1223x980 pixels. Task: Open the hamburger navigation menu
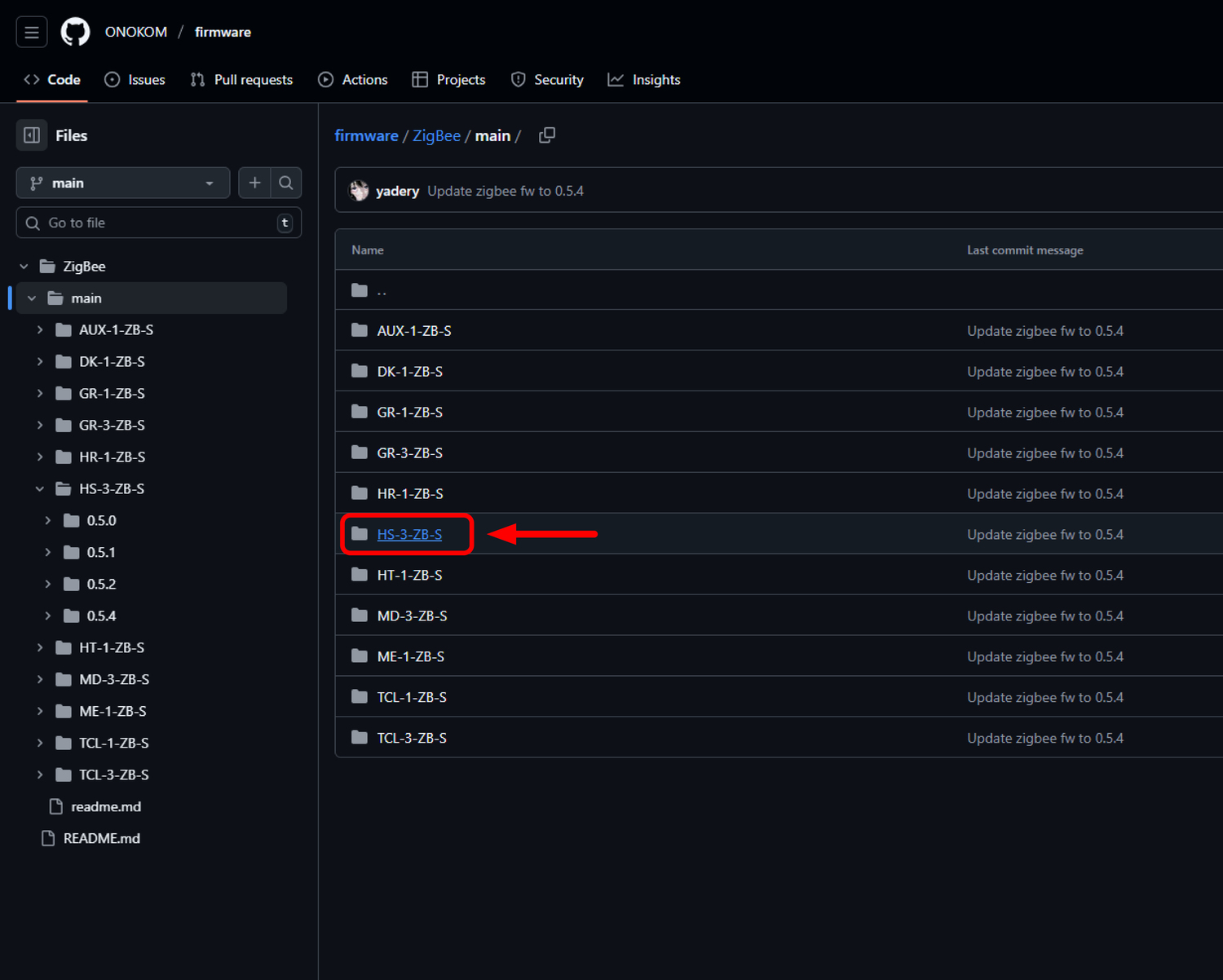[32, 33]
